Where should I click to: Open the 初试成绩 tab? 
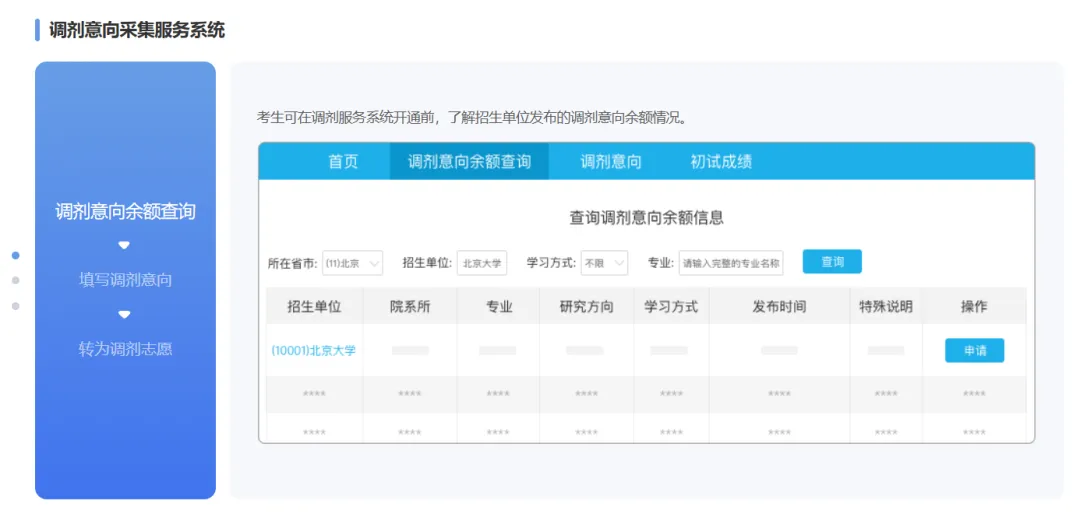click(x=721, y=162)
